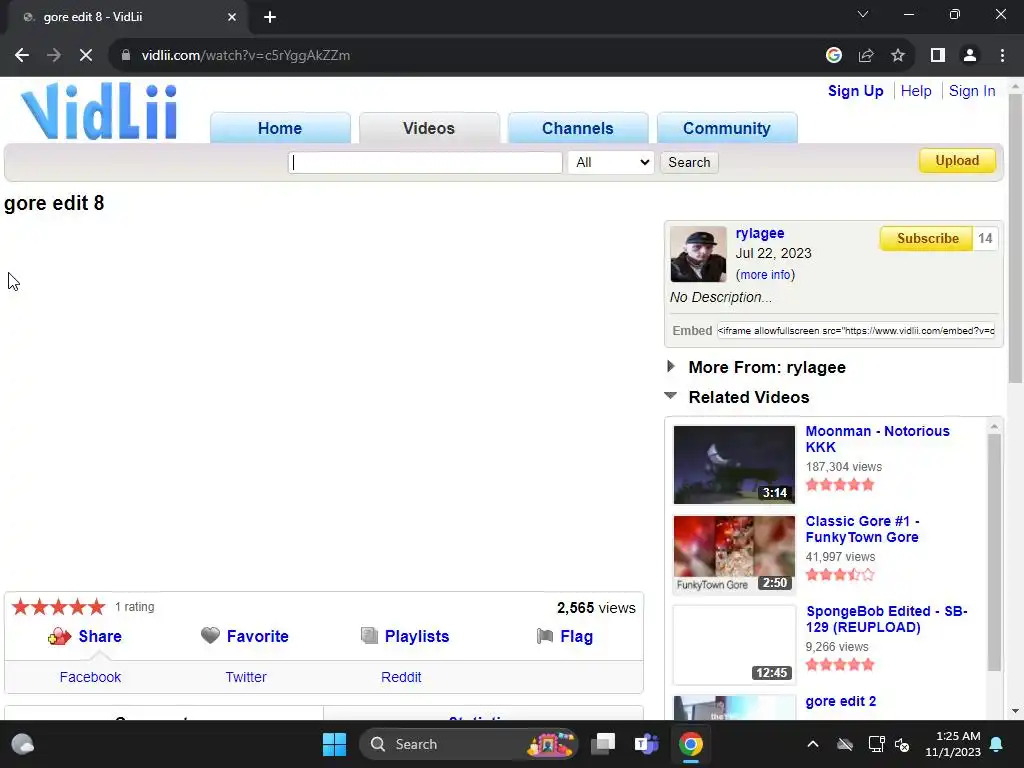The width and height of the screenshot is (1024, 768).
Task: Click the Sign In link
Action: tap(972, 91)
